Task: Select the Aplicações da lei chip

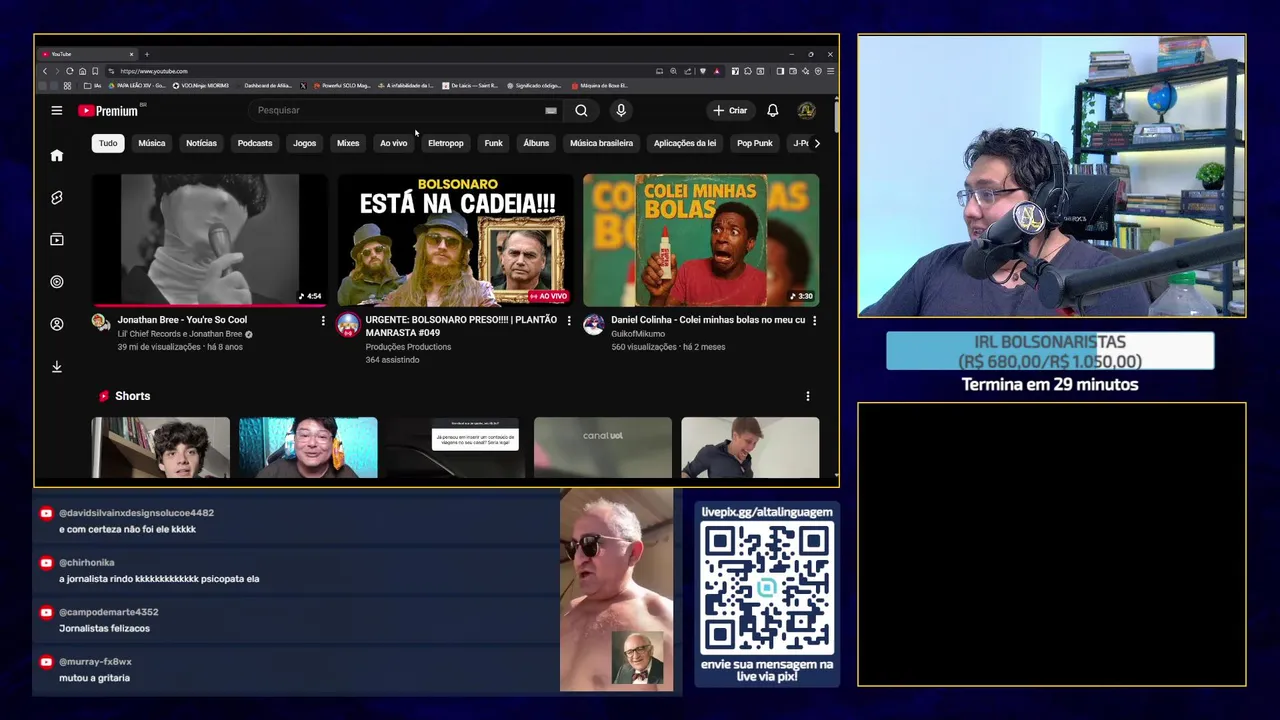Action: tap(685, 143)
